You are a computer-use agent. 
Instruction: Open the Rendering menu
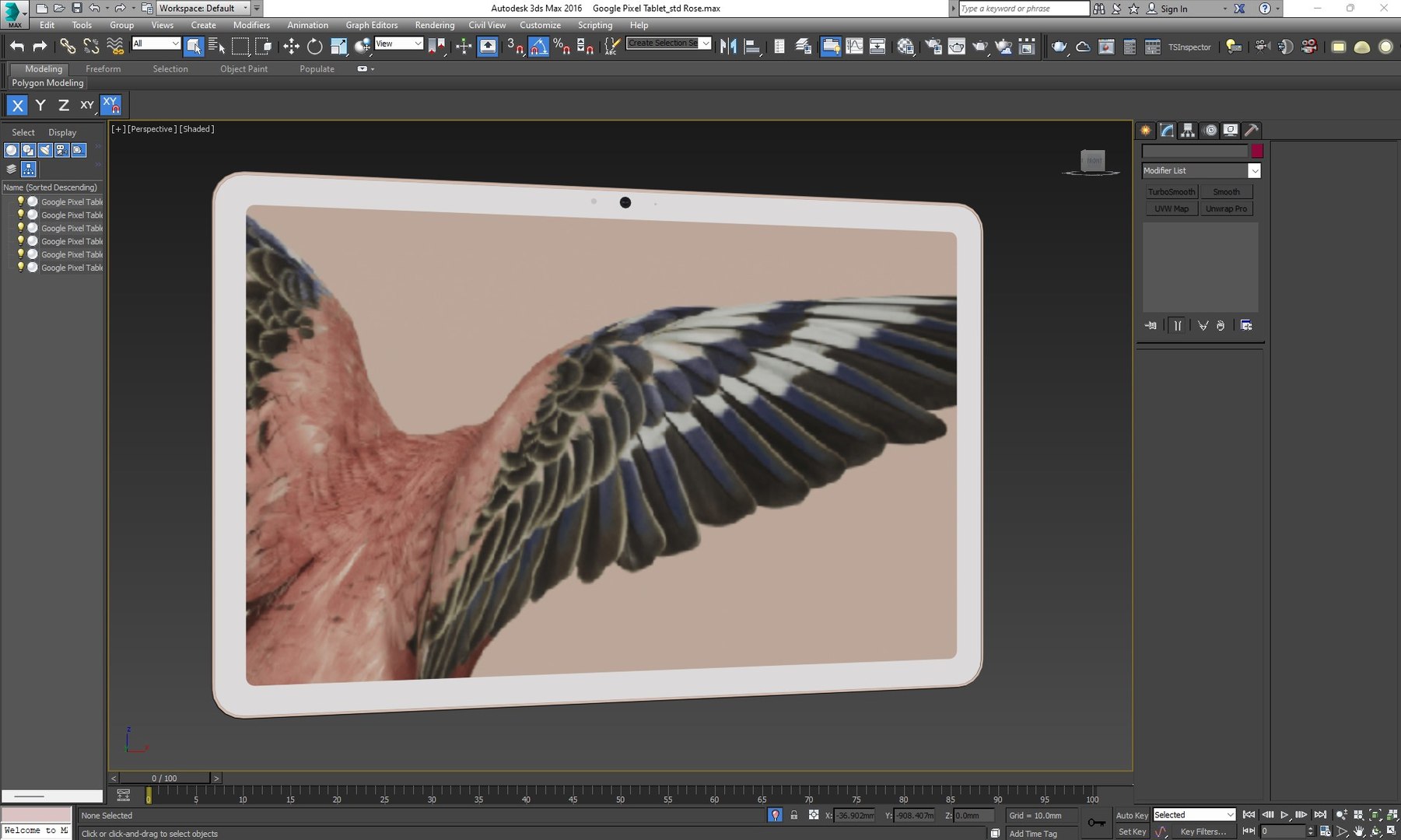(434, 25)
